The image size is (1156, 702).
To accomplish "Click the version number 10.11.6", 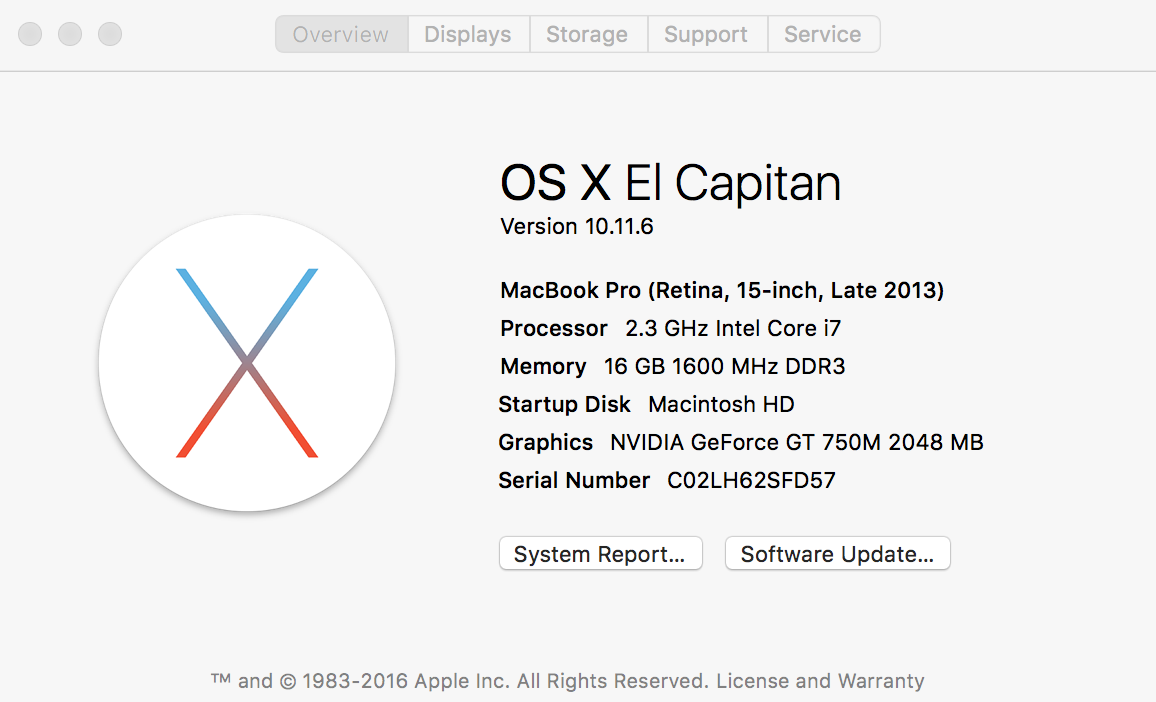I will click(618, 226).
